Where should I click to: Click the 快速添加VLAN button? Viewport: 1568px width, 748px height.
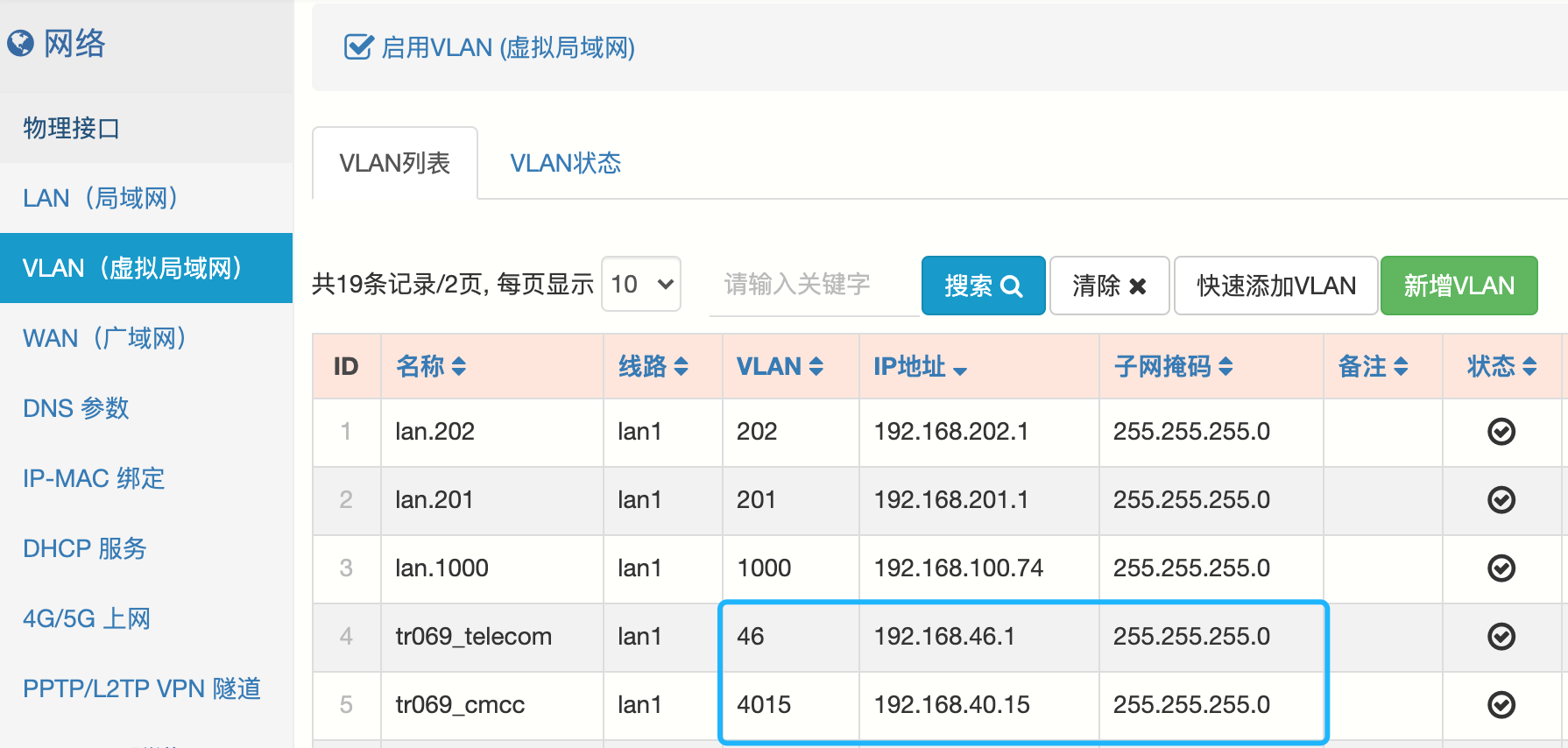[x=1275, y=286]
